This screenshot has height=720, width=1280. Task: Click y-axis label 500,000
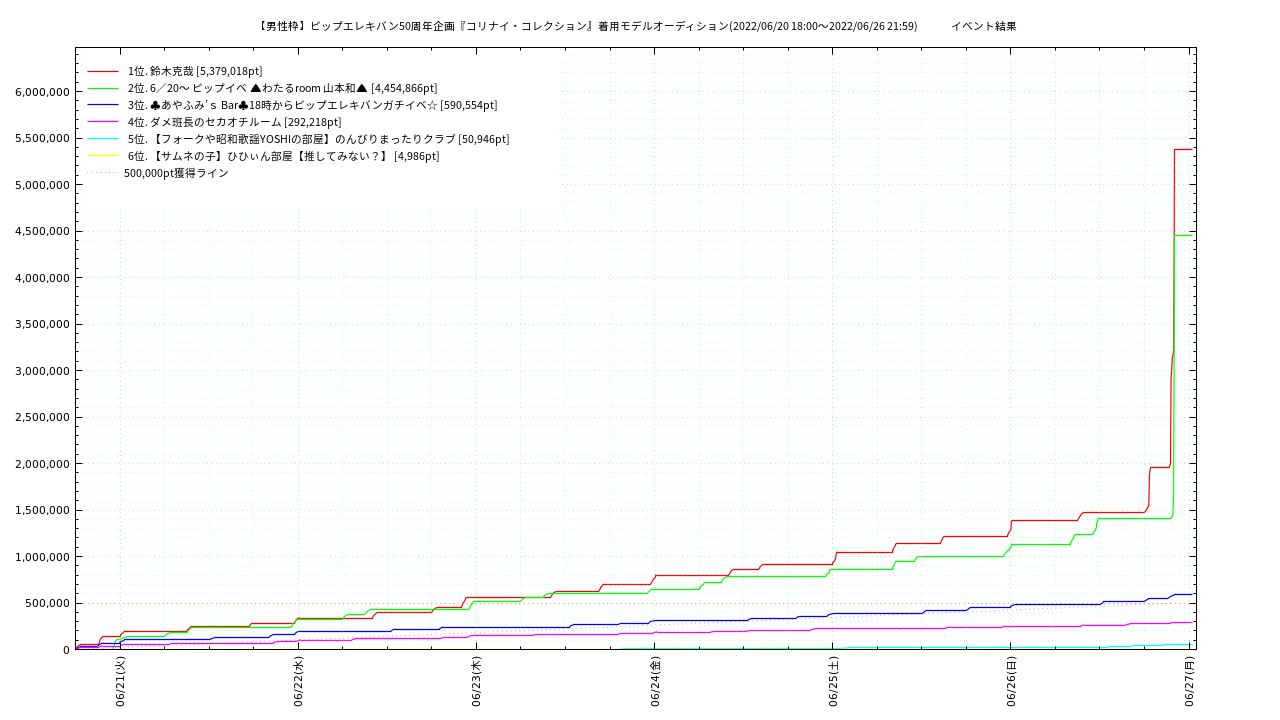pos(49,603)
